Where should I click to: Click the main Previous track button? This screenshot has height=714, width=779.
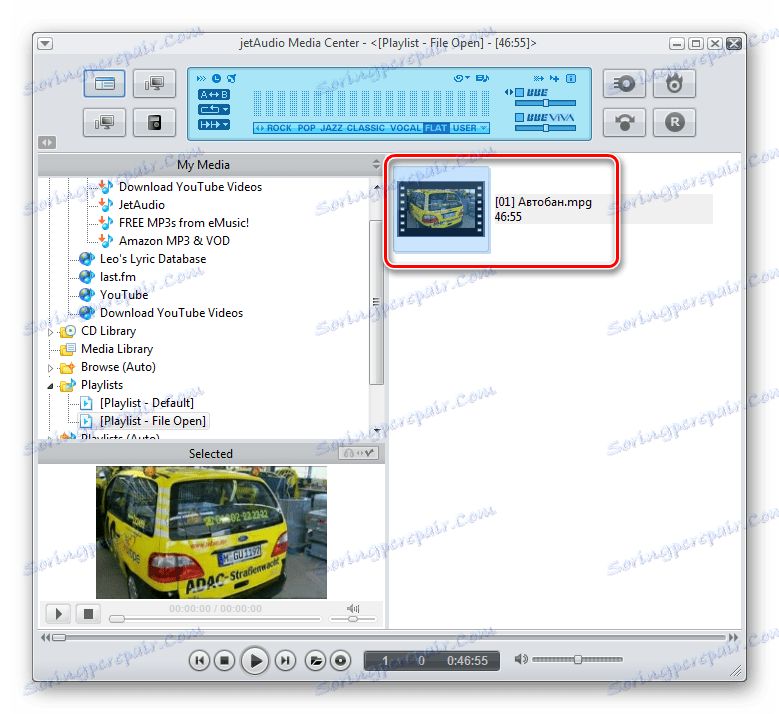pos(199,660)
